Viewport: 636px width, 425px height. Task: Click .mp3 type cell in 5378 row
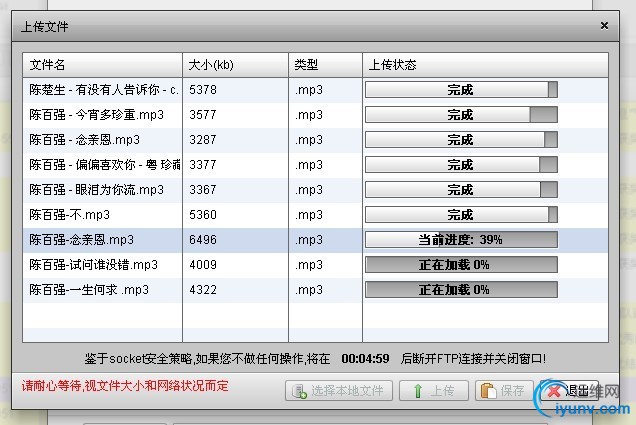tap(309, 90)
